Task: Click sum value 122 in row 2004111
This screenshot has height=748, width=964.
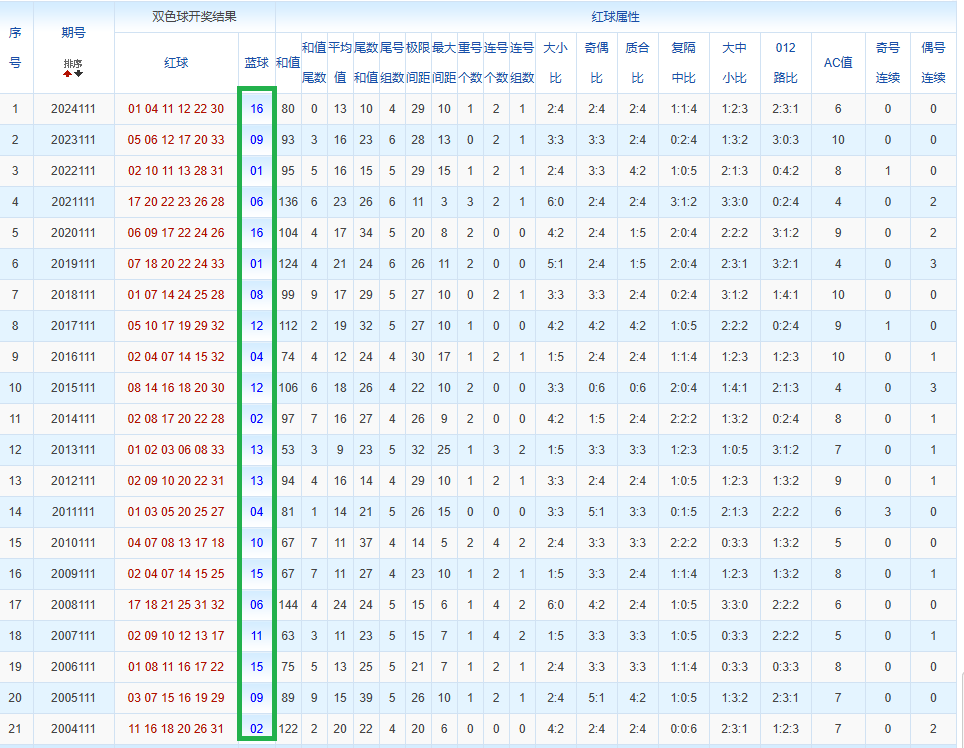Action: 288,729
